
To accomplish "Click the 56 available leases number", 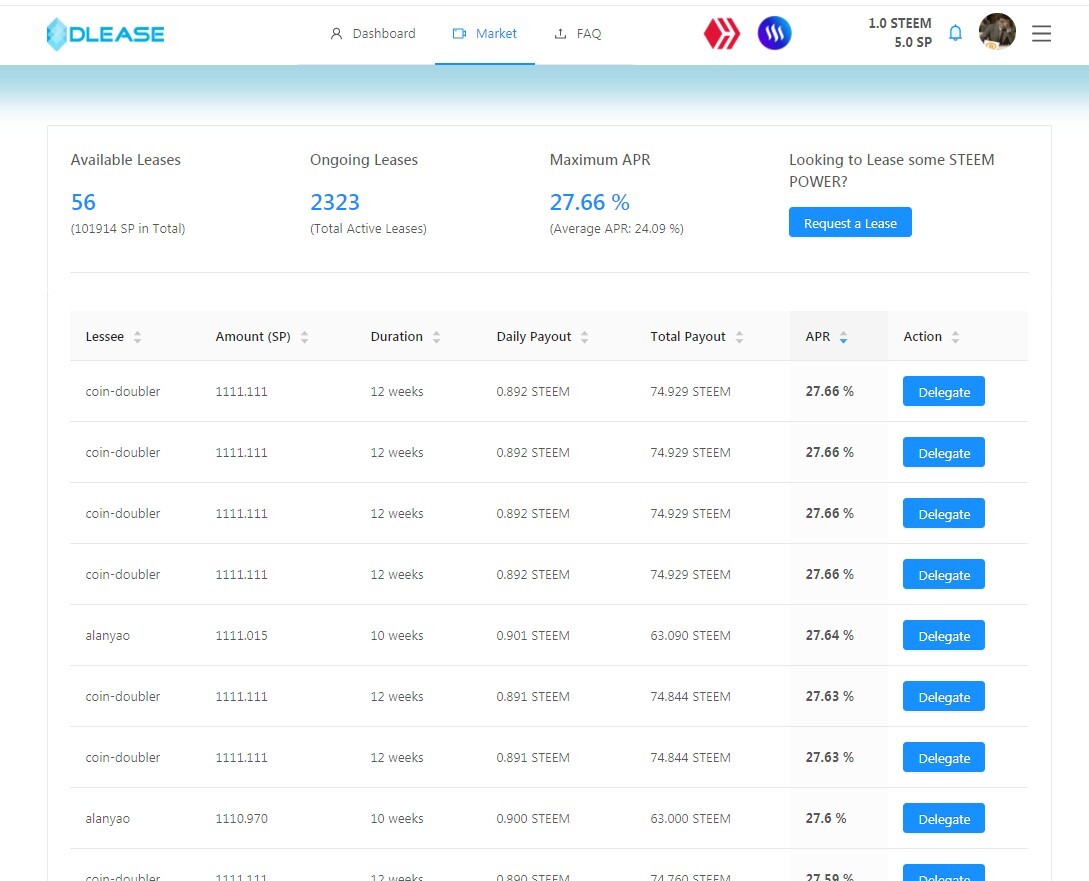I will pyautogui.click(x=83, y=202).
